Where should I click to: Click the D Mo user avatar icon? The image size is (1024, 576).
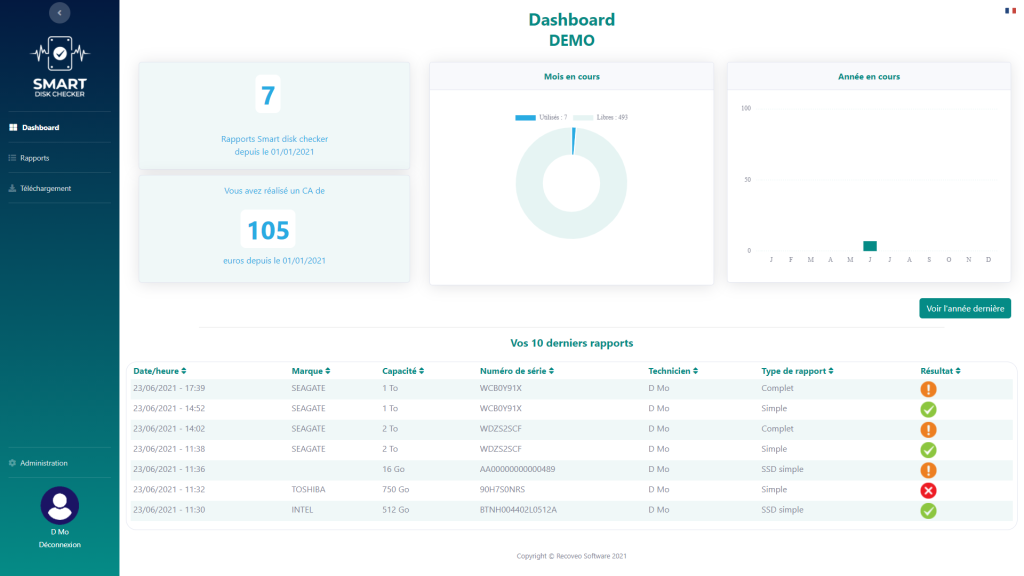[59, 505]
